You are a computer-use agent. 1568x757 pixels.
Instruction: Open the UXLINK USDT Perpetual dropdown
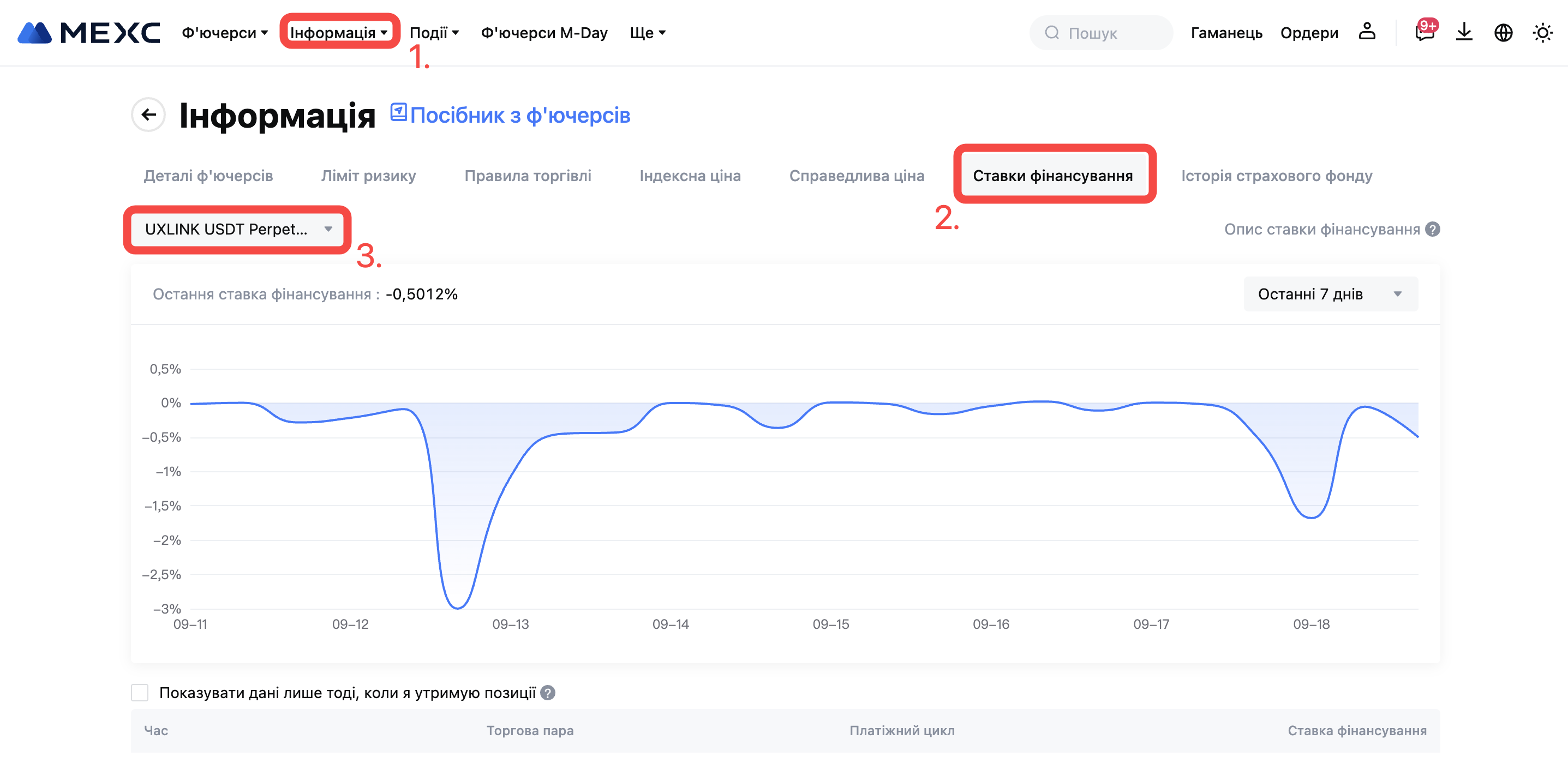pos(237,230)
